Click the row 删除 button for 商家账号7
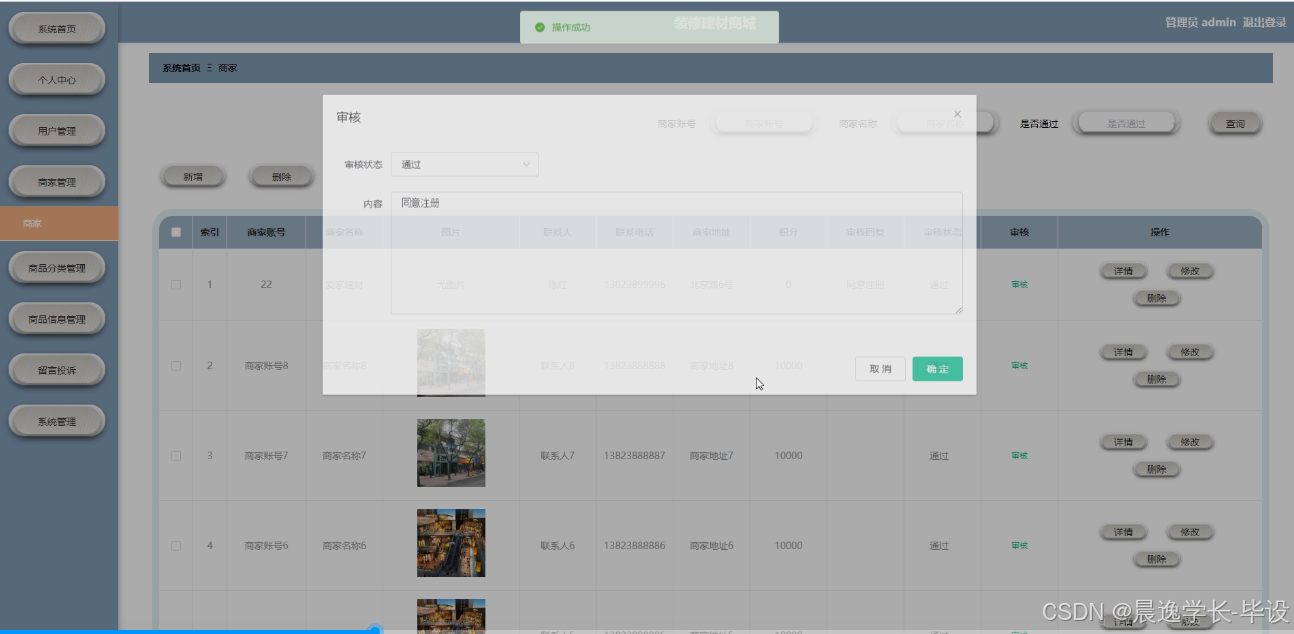This screenshot has height=634, width=1294. click(1156, 469)
